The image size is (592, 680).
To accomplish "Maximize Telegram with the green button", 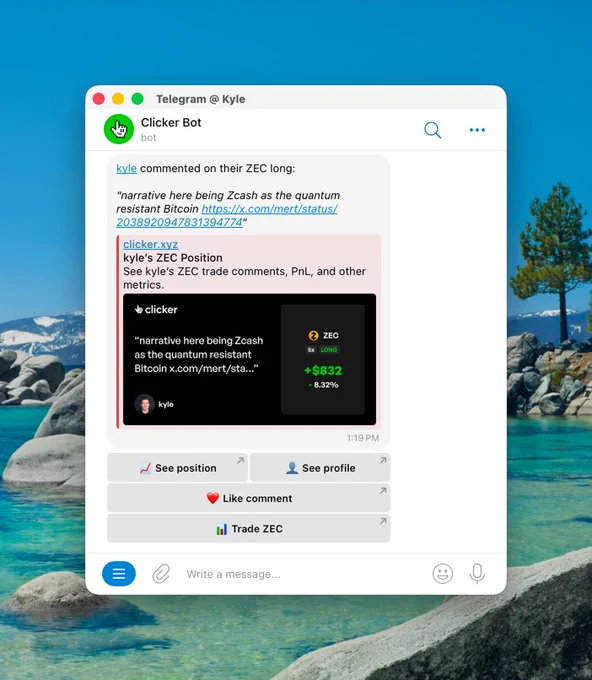I will 137,99.
